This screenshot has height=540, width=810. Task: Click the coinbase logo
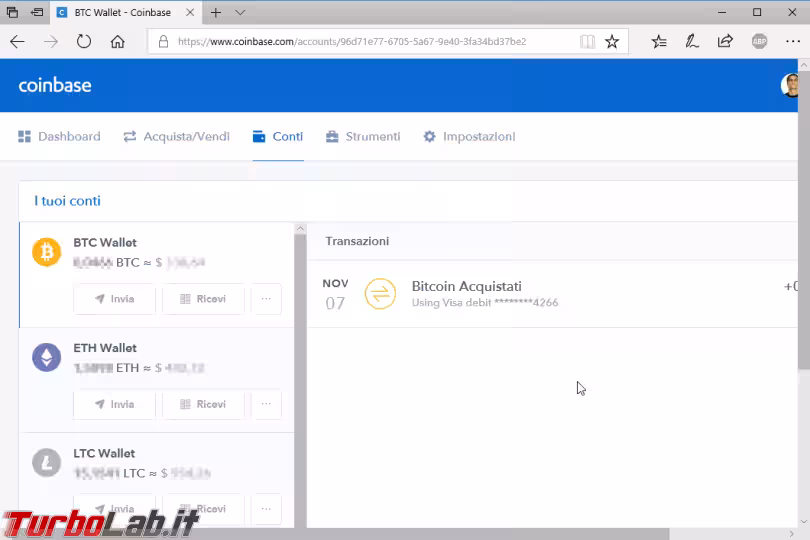point(55,85)
